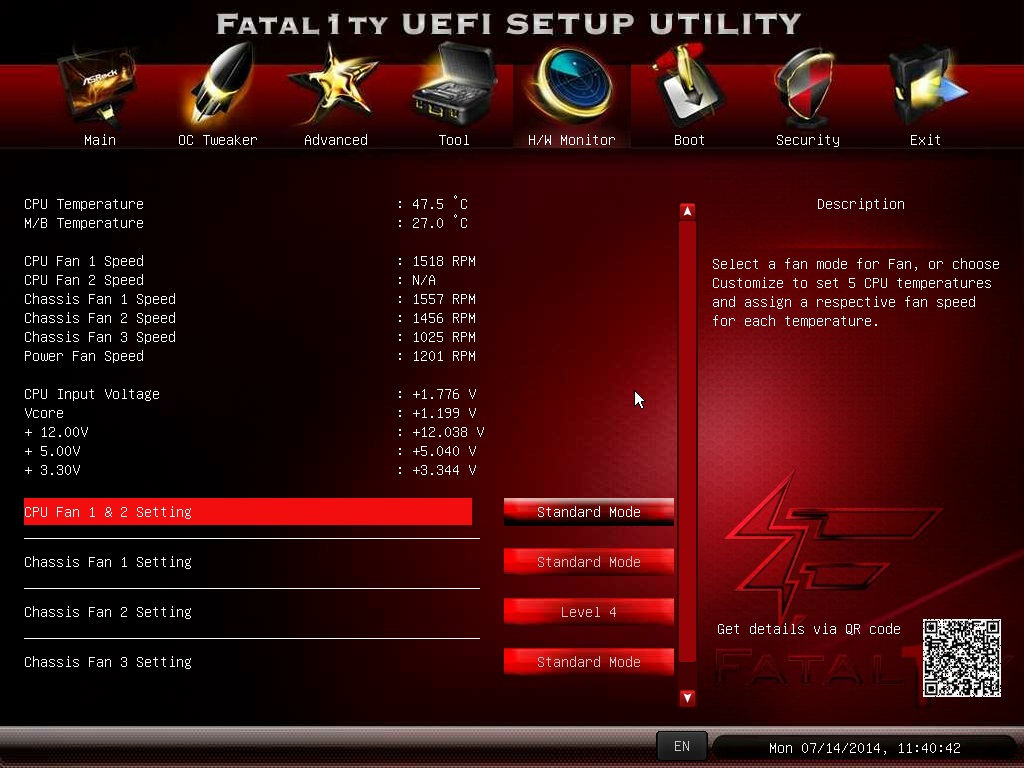Image resolution: width=1024 pixels, height=768 pixels.
Task: Click the 1025 RPM value
Action: coord(444,337)
